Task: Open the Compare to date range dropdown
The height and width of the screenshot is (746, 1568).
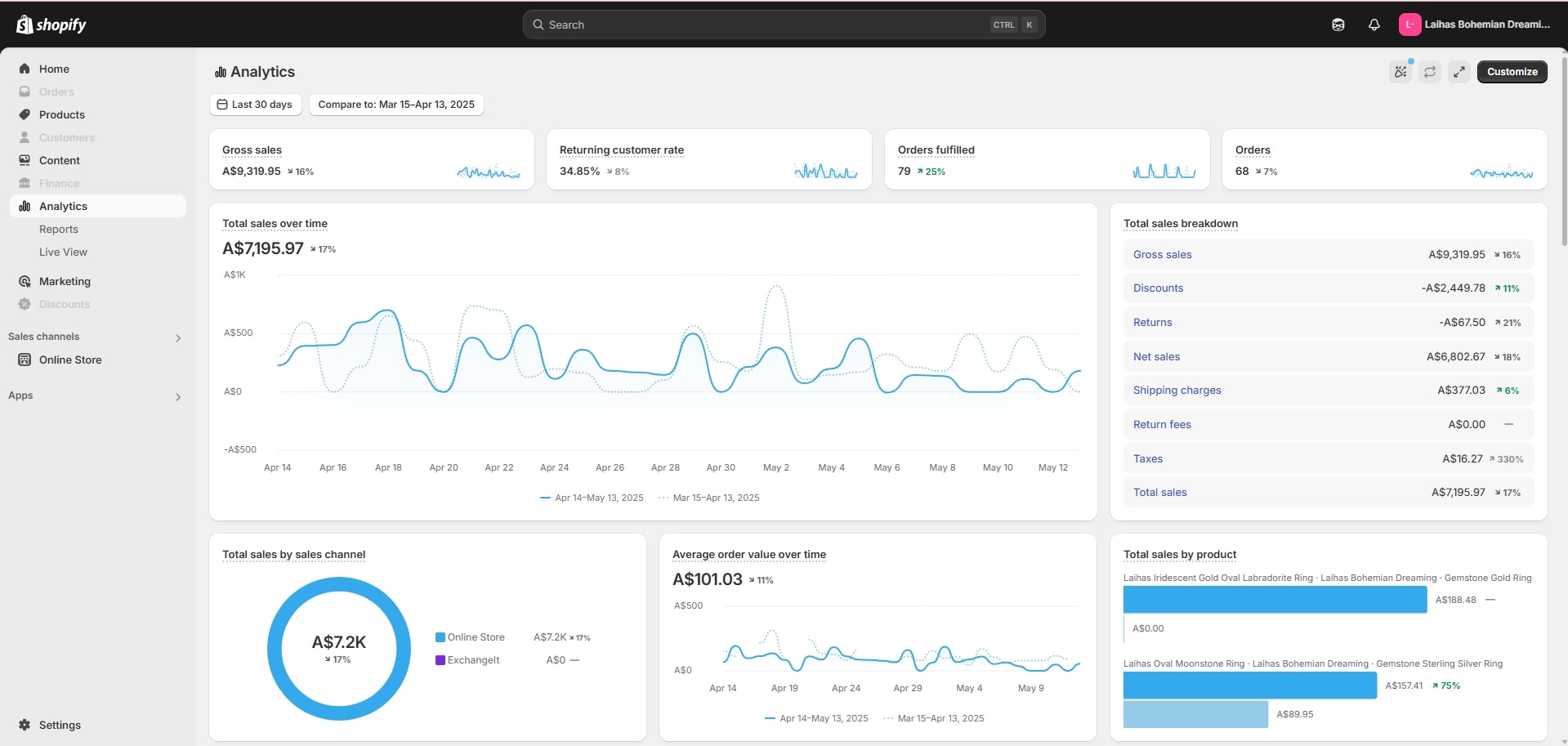Action: [396, 105]
